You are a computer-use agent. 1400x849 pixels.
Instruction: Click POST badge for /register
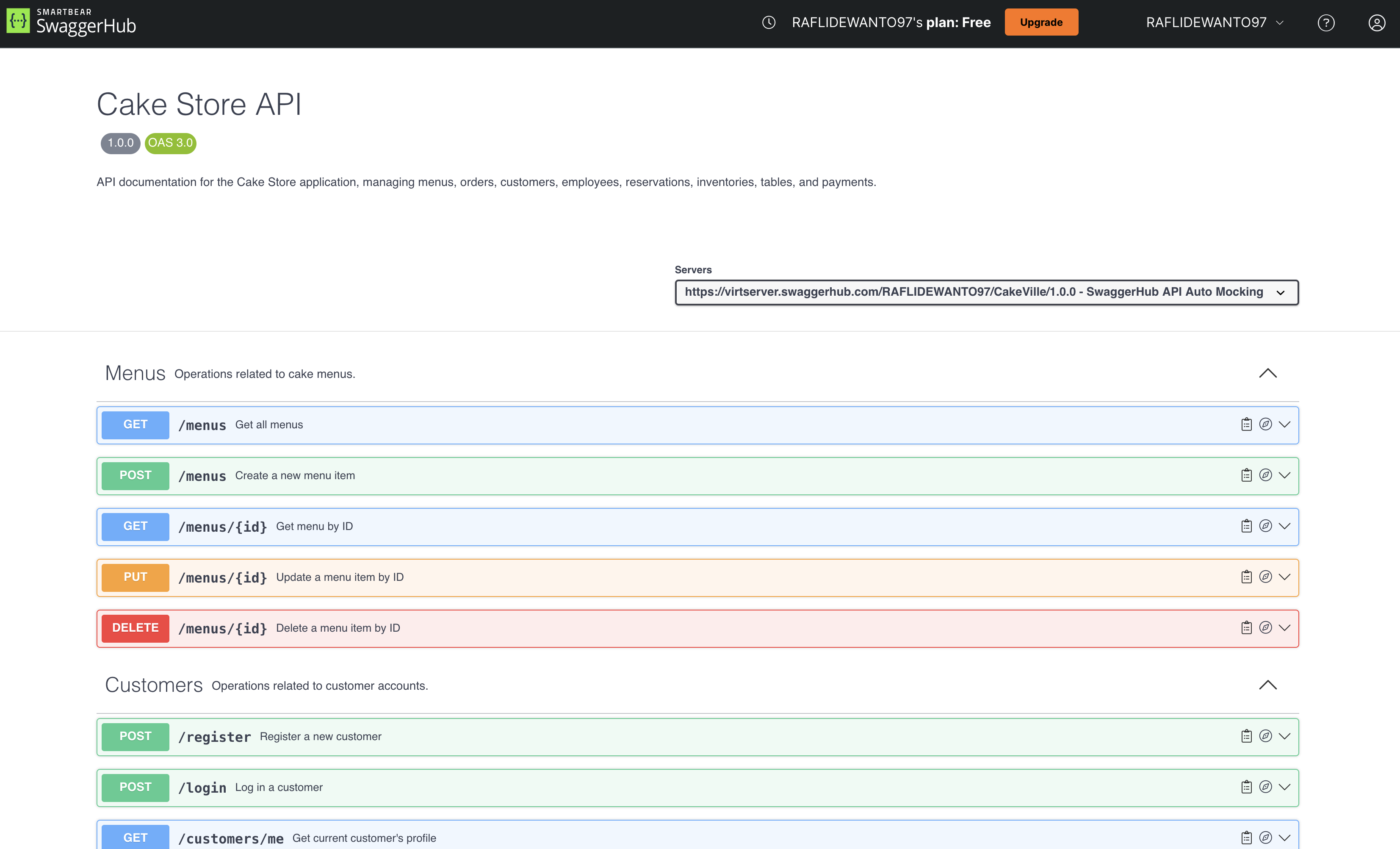pyautogui.click(x=135, y=736)
